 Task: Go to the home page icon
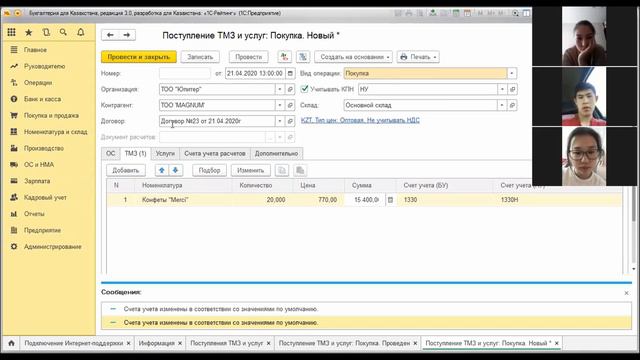11,343
